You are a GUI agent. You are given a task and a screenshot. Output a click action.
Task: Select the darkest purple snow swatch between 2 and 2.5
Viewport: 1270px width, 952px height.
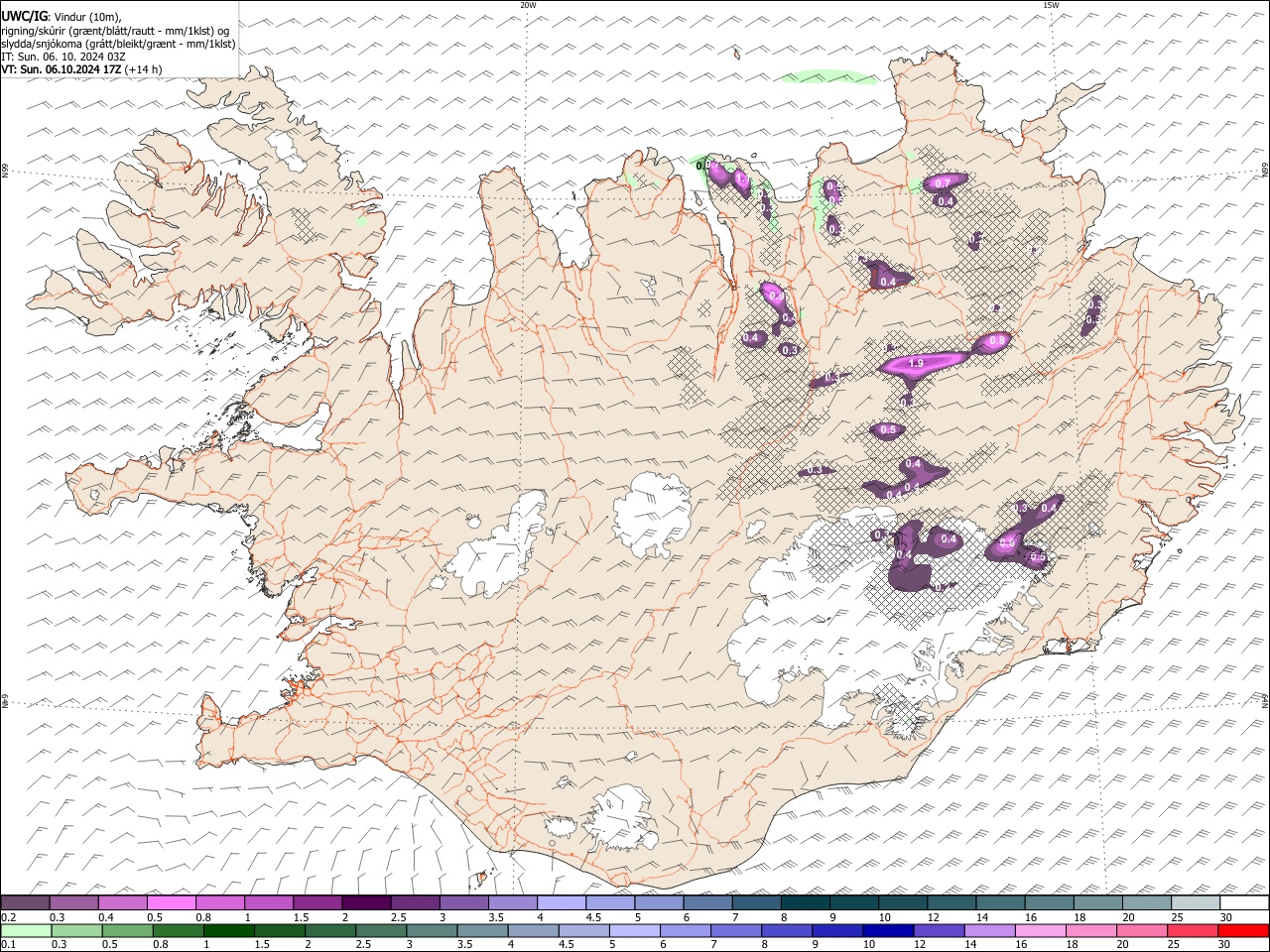365,902
